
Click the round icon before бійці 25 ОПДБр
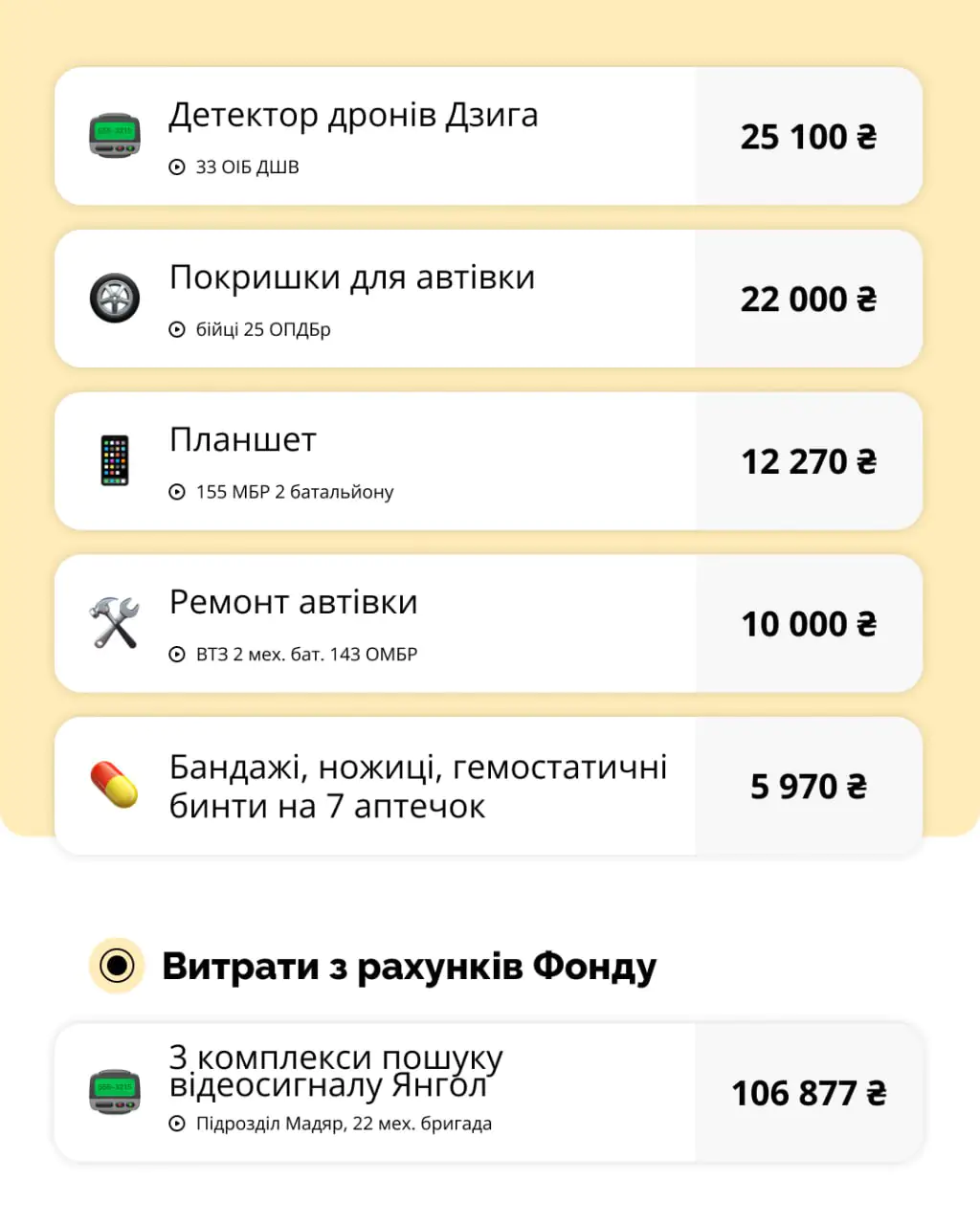click(x=177, y=330)
